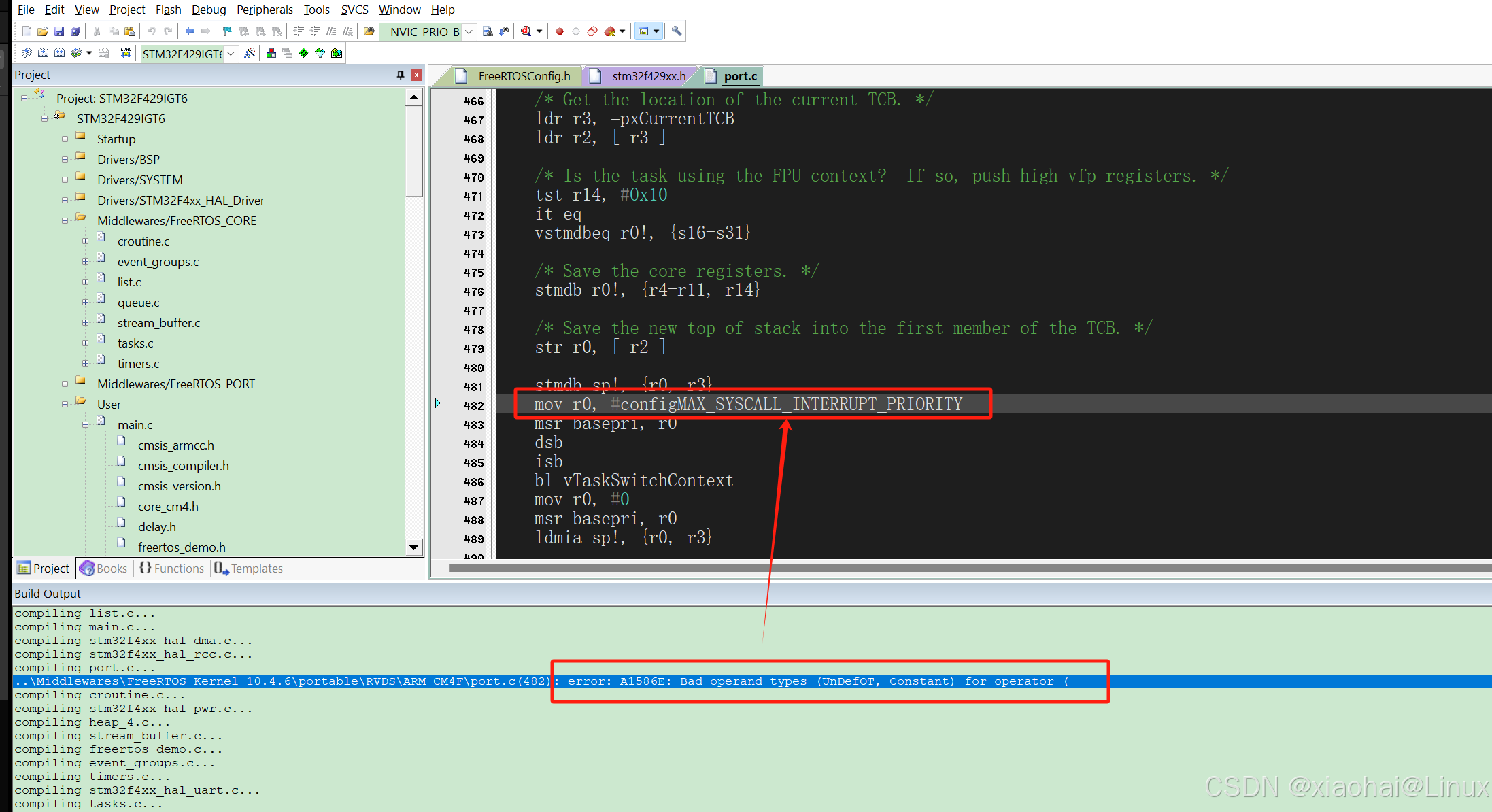Switch to the FreeRTOSConfig.h tab
This screenshot has width=1492, height=812.
click(x=523, y=76)
